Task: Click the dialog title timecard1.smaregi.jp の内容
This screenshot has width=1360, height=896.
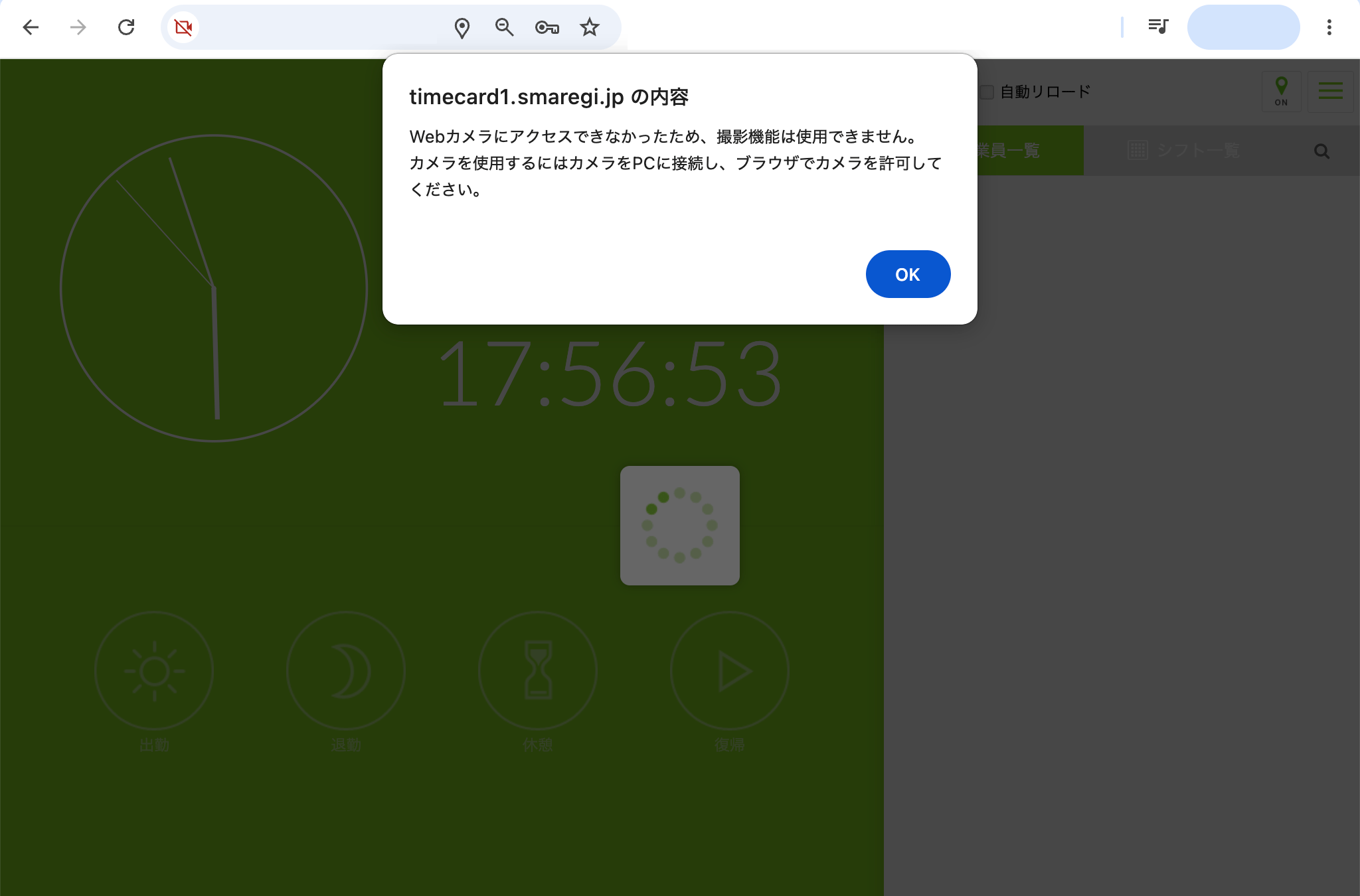Action: [x=549, y=97]
